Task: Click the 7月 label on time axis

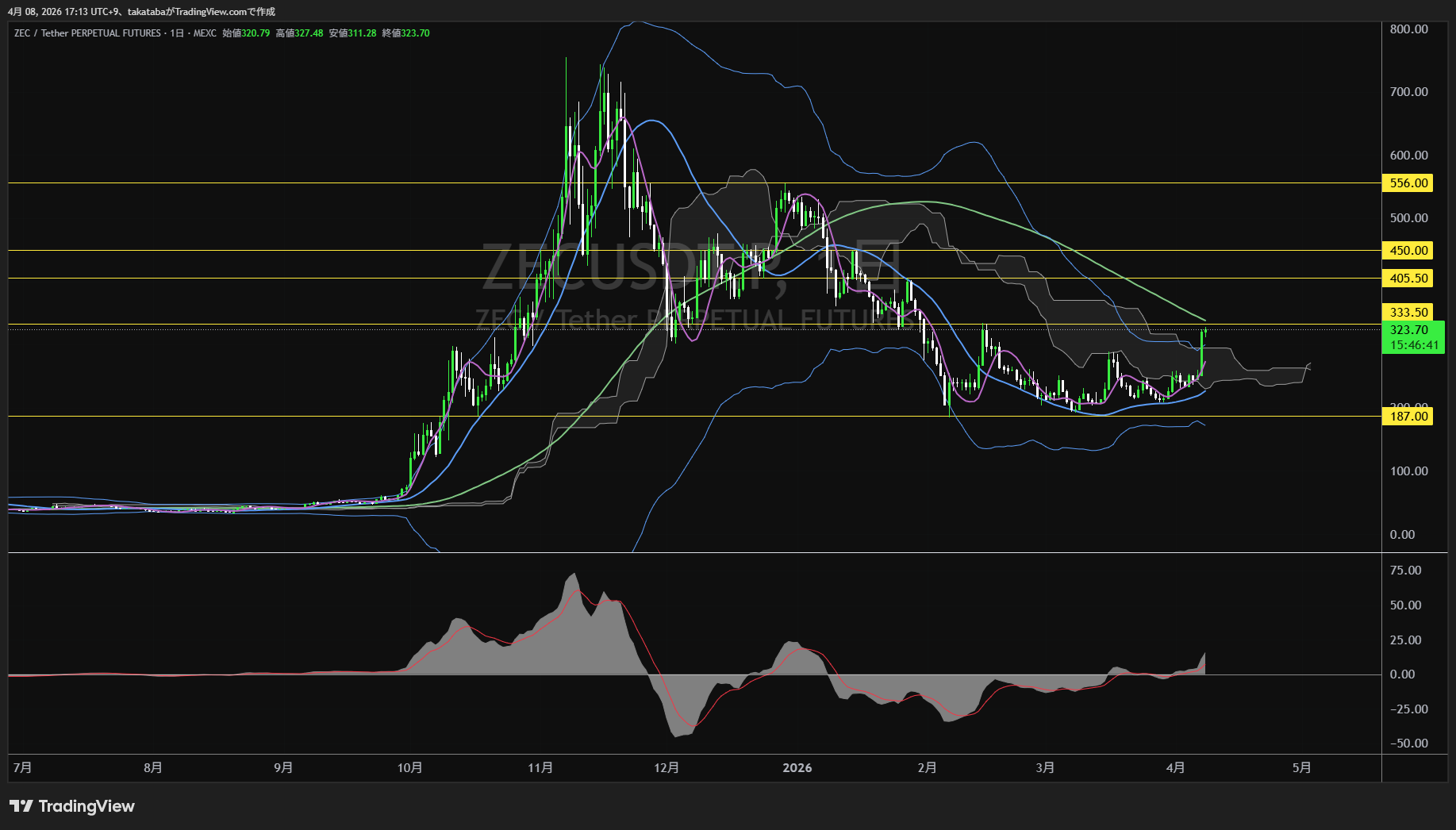Action: pos(23,768)
